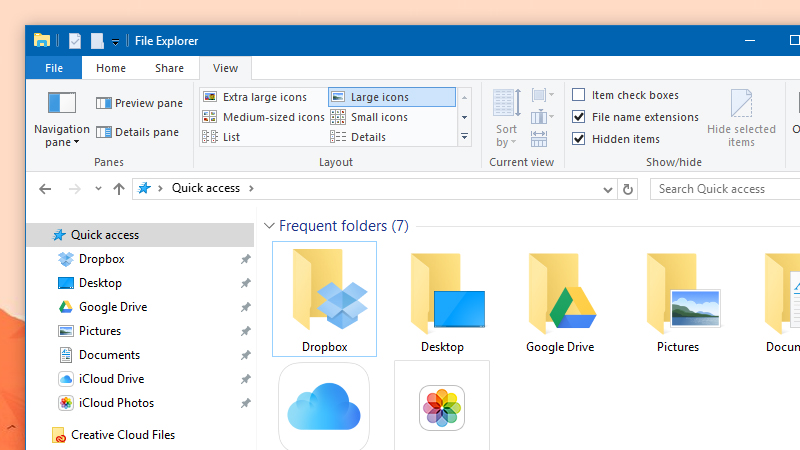
Task: Select the View ribbon tab
Action: (x=225, y=68)
